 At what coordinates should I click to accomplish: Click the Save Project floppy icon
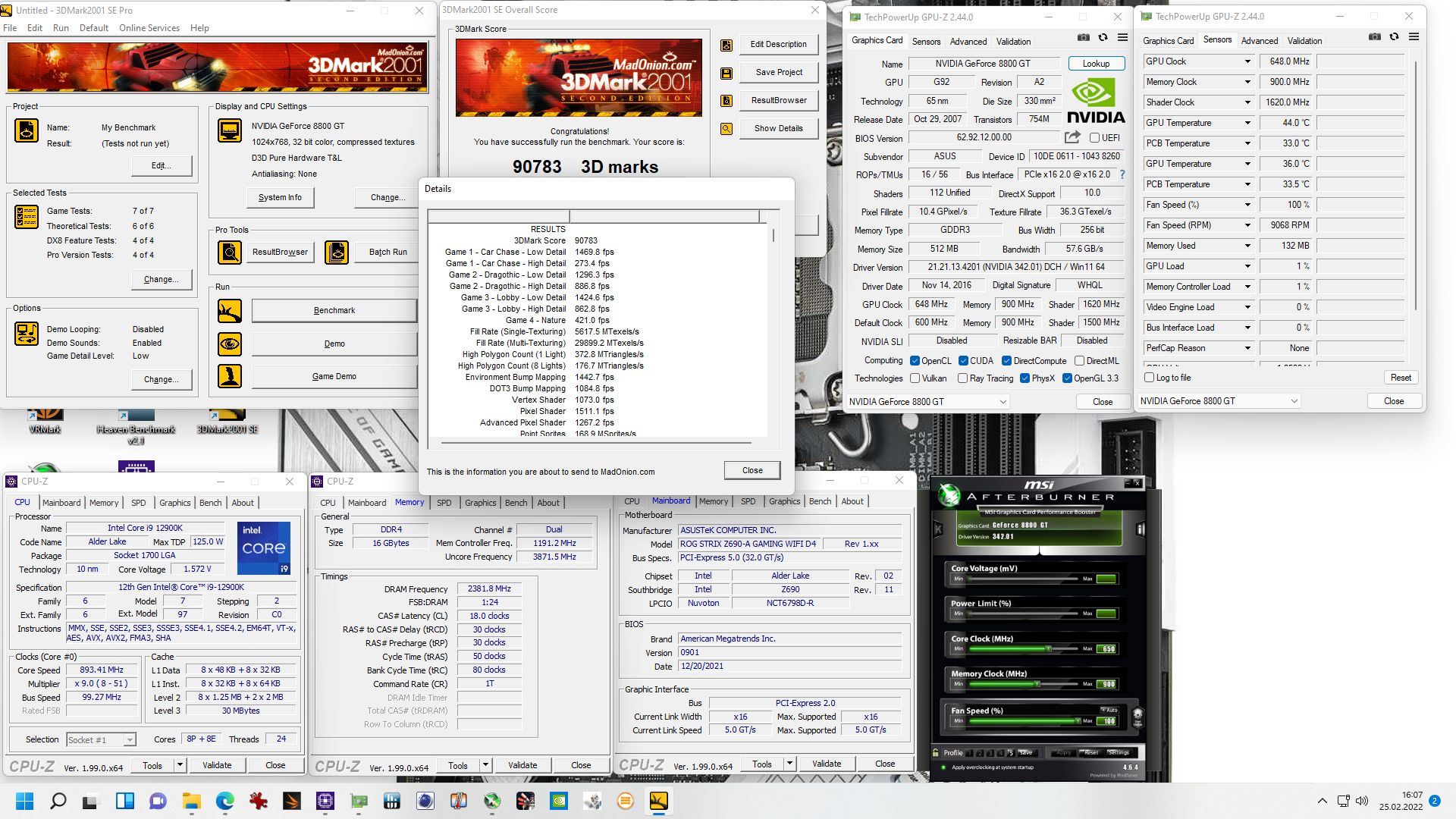click(x=726, y=73)
